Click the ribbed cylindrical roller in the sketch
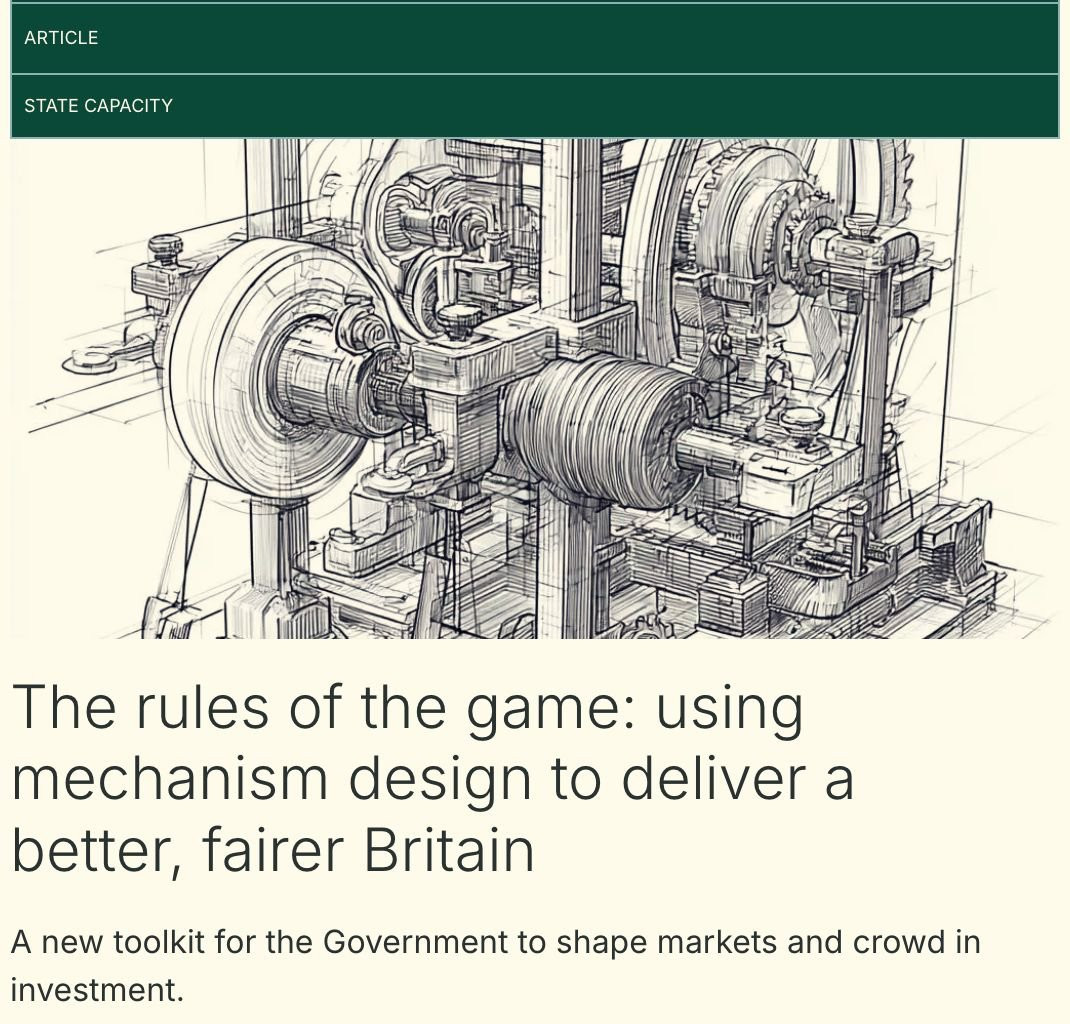This screenshot has height=1024, width=1070. (601, 431)
